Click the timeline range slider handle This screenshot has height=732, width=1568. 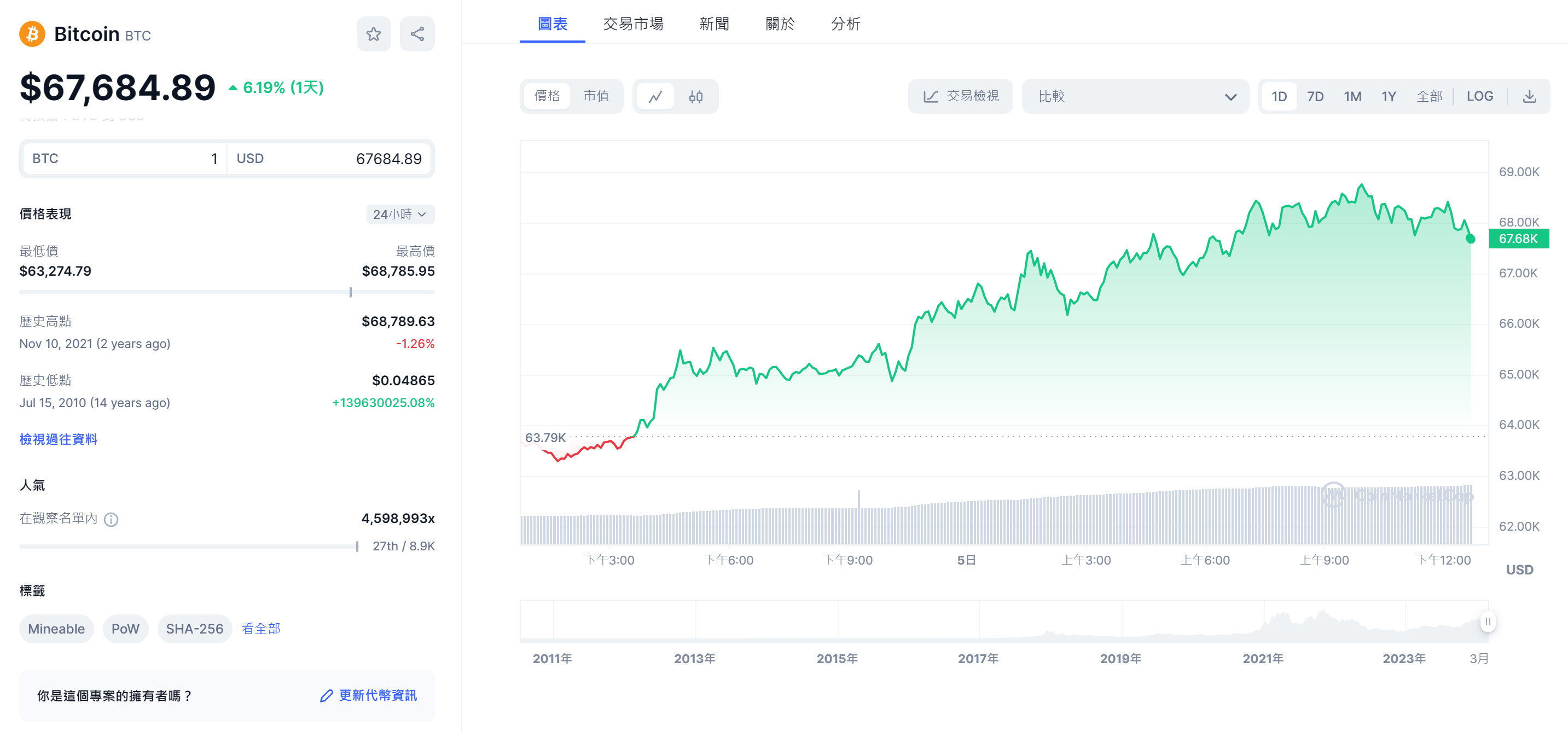click(x=1488, y=621)
